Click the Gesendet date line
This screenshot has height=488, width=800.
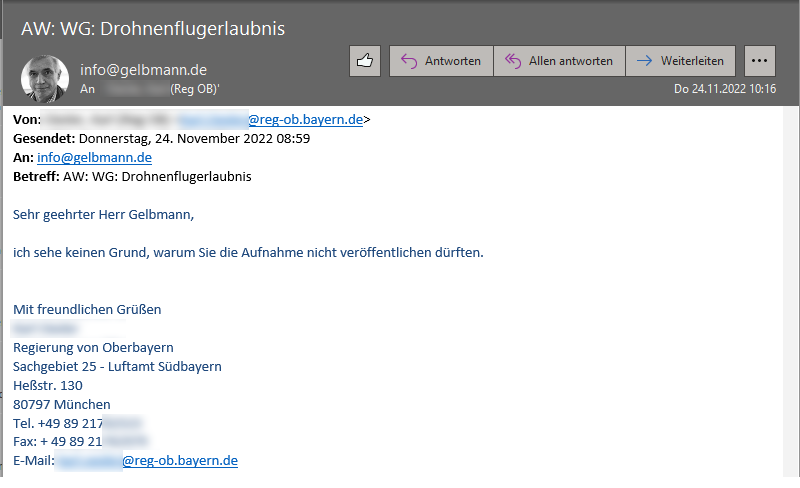[161, 138]
